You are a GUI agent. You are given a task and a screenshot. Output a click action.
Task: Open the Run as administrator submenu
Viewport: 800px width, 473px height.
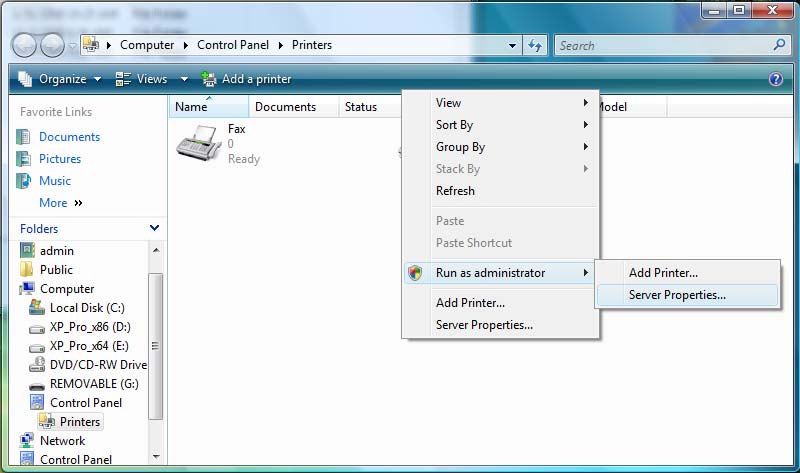click(x=501, y=273)
